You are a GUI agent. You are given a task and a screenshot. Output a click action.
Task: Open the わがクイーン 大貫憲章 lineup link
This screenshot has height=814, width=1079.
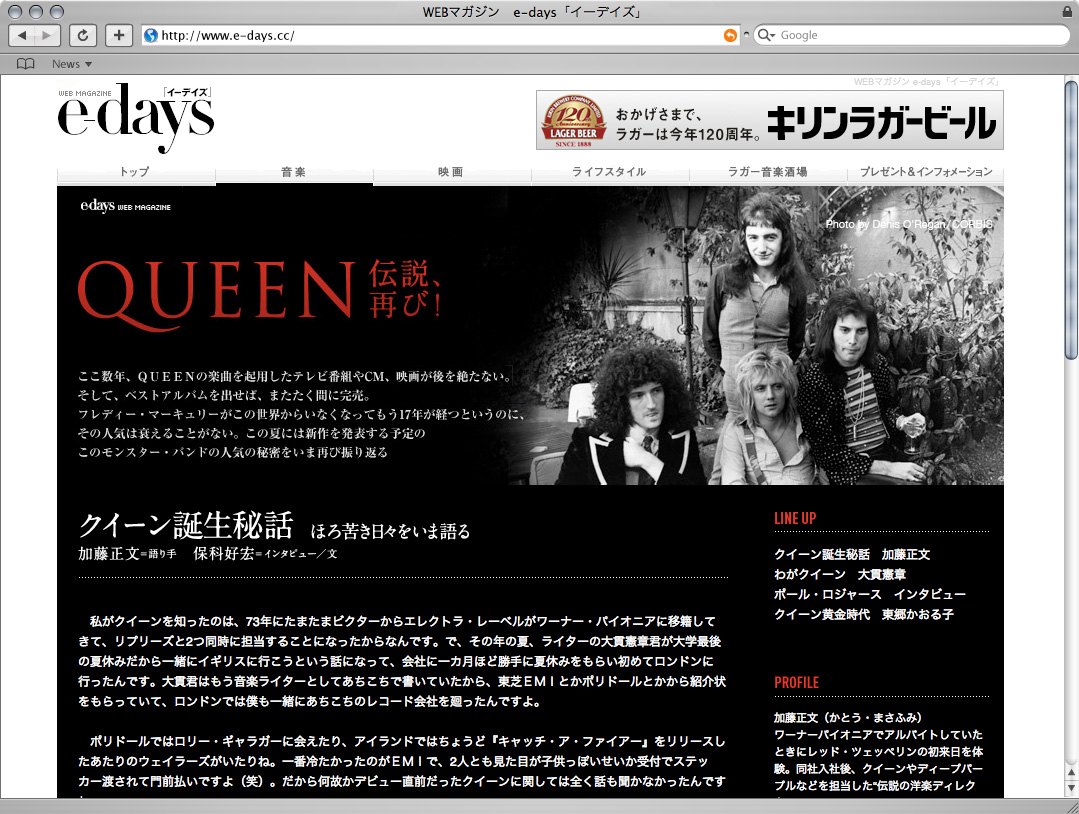pyautogui.click(x=840, y=574)
